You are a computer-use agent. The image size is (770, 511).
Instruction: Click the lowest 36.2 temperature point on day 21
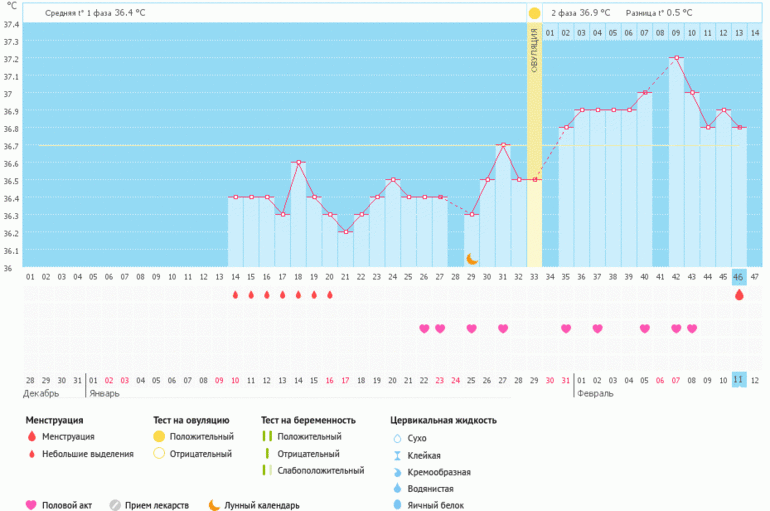tap(345, 232)
